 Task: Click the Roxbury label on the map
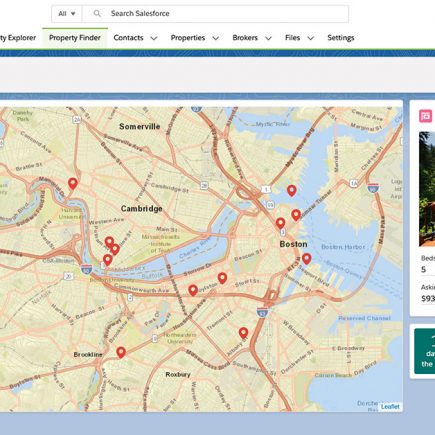[x=178, y=375]
